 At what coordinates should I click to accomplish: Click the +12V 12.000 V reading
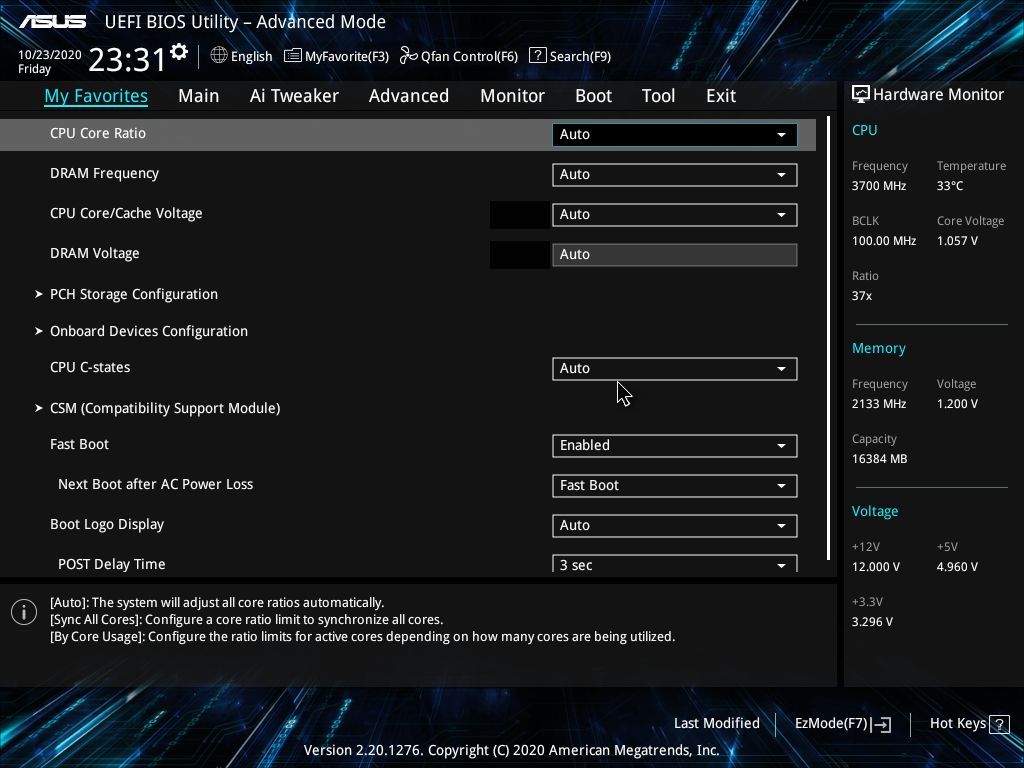pyautogui.click(x=876, y=567)
